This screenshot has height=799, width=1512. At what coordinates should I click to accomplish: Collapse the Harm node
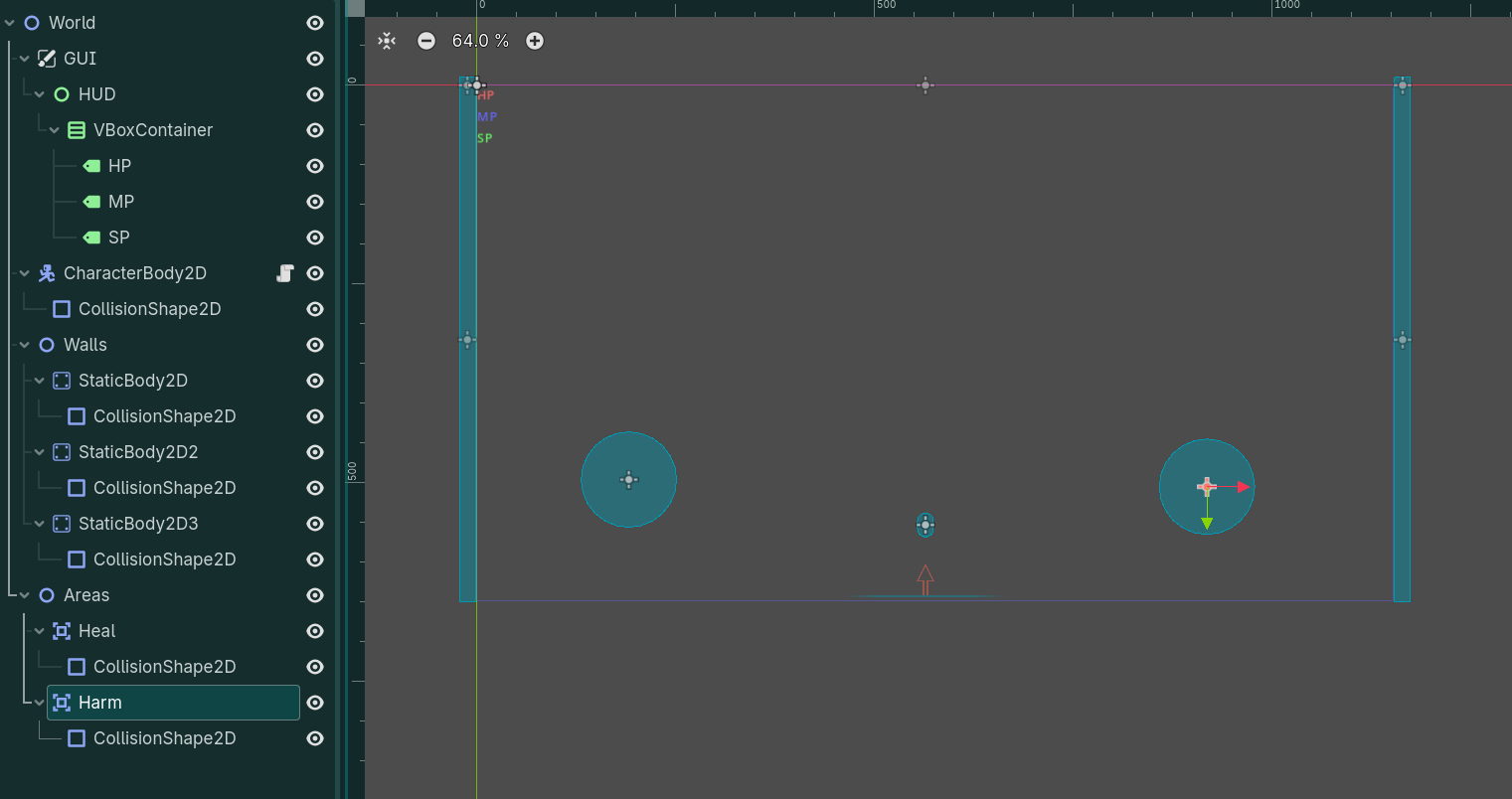pos(40,703)
